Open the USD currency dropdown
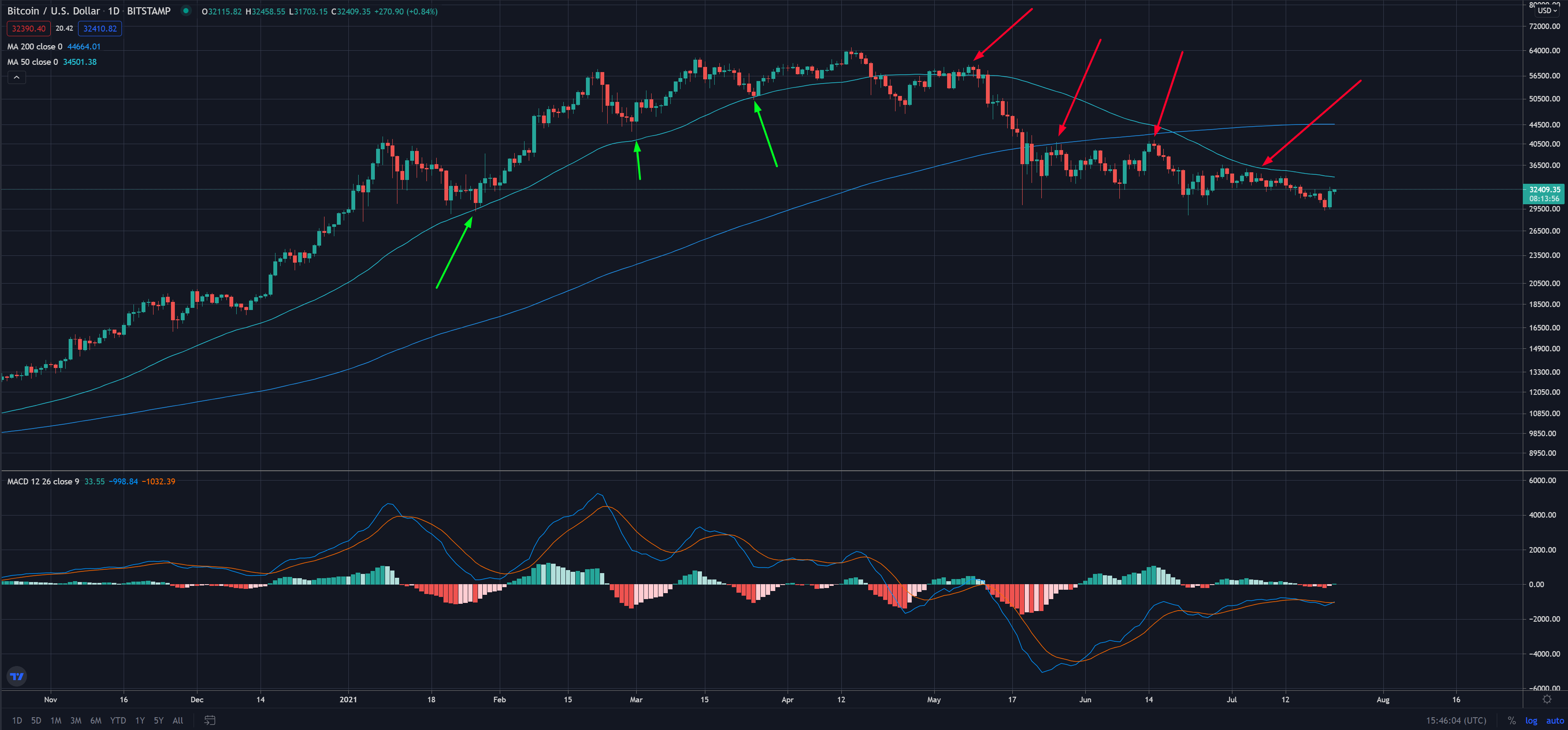1568x730 pixels. (x=1547, y=10)
